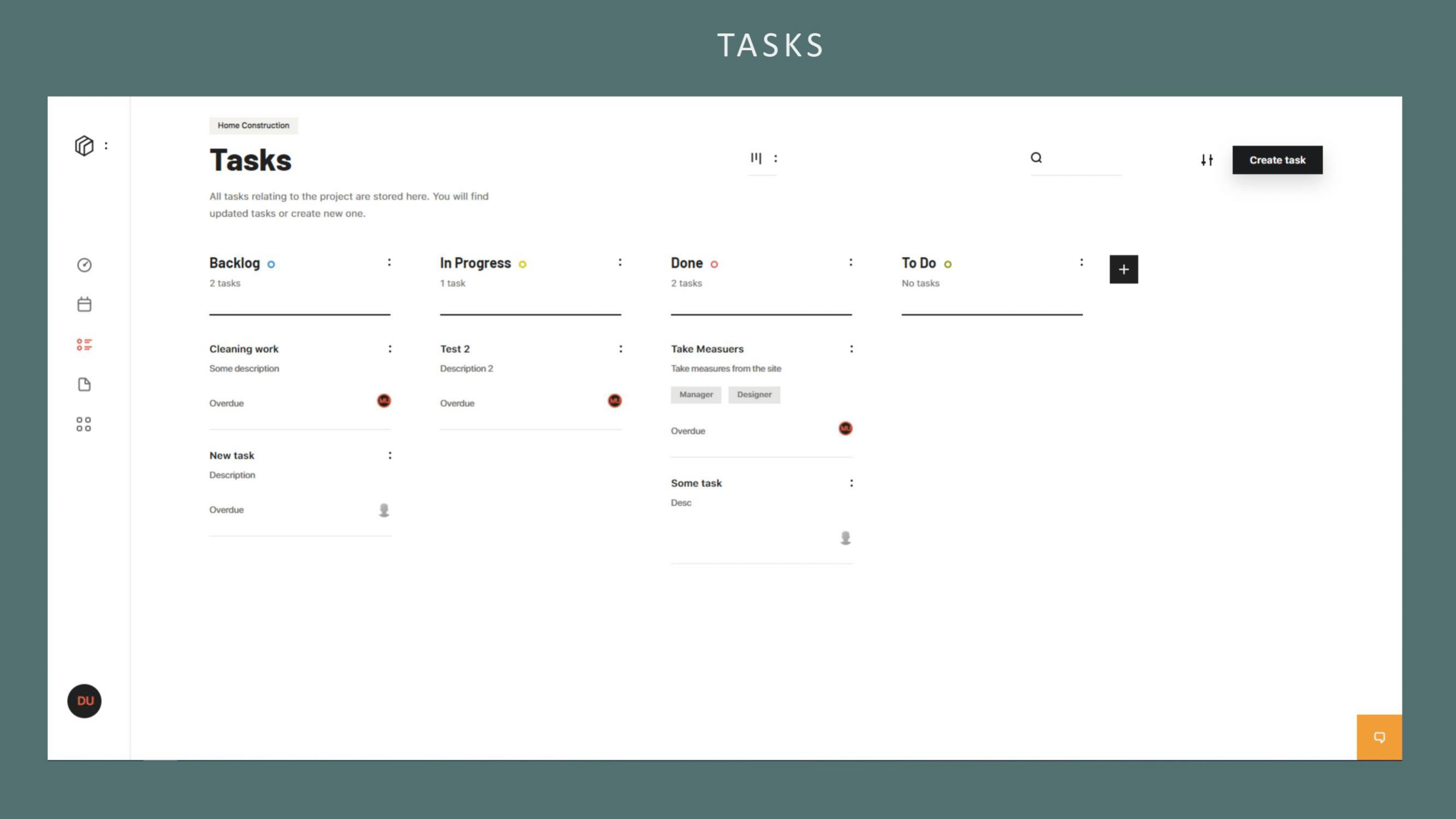The height and width of the screenshot is (819, 1456).
Task: Open the filter sliders icon
Action: tap(1207, 160)
